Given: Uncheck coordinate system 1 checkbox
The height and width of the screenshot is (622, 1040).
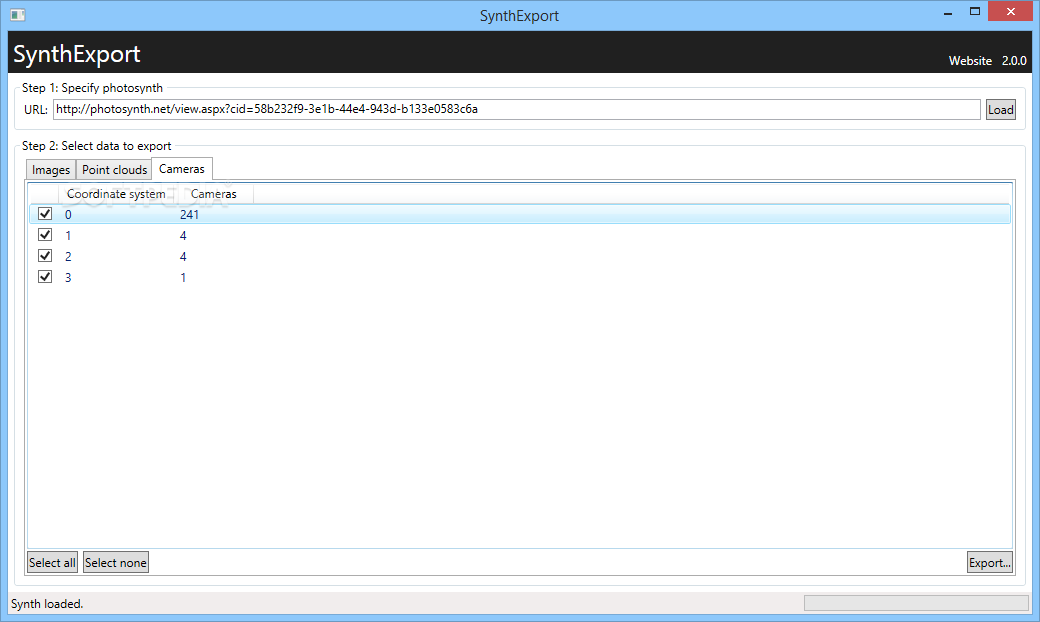Looking at the screenshot, I should click(45, 235).
